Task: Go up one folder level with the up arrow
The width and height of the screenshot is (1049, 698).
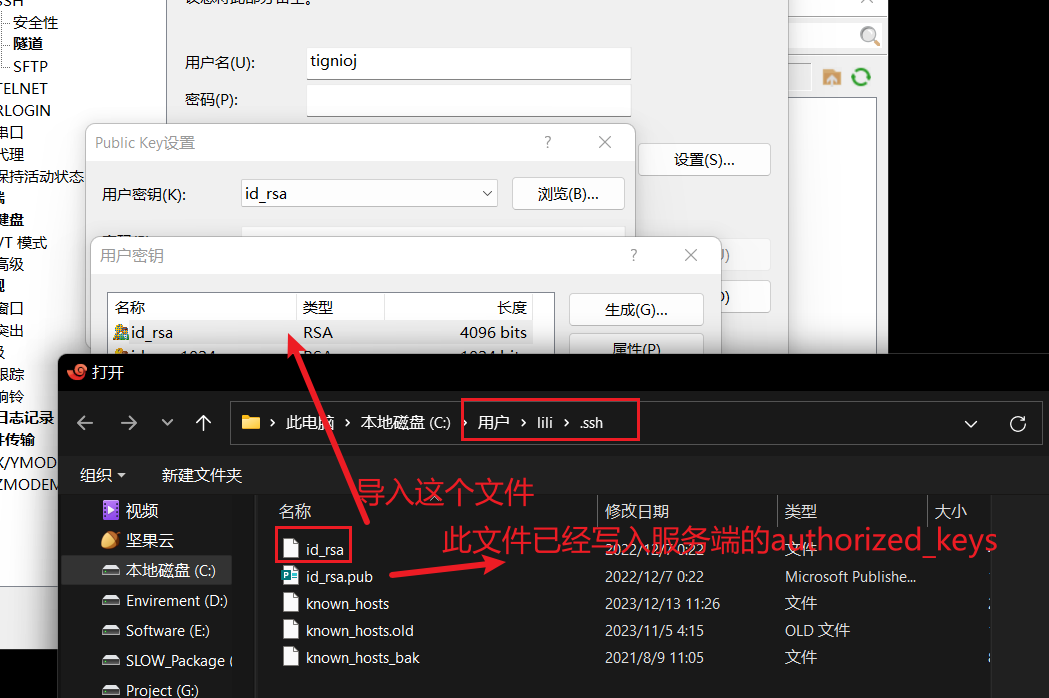Action: (x=204, y=423)
